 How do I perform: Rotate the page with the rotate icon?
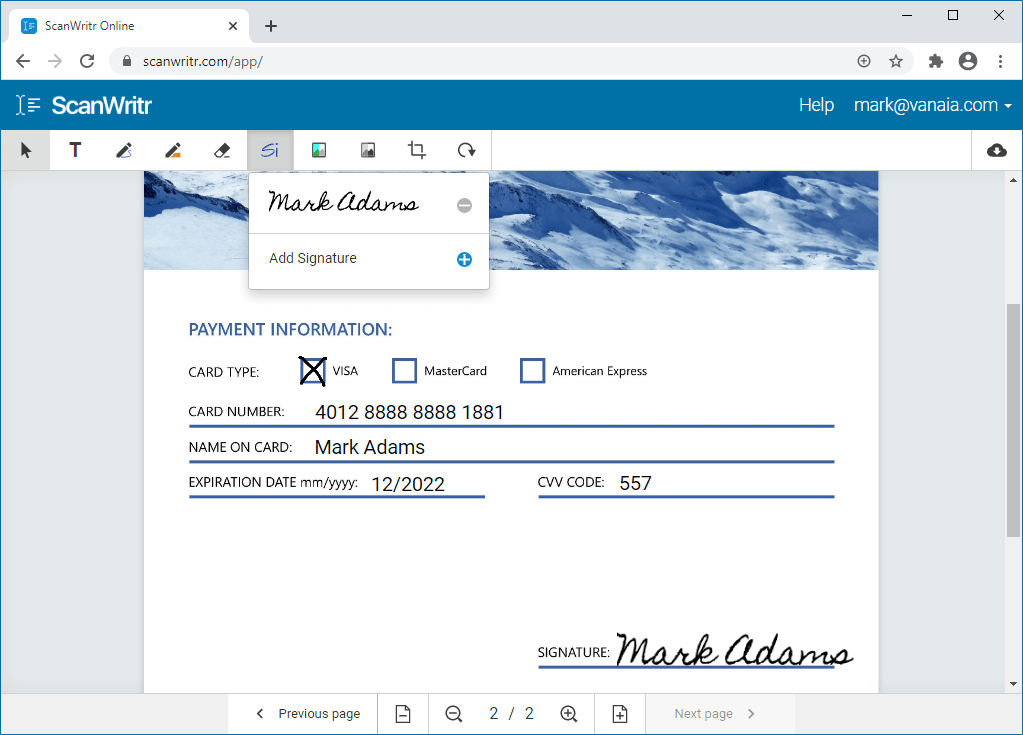(x=466, y=150)
